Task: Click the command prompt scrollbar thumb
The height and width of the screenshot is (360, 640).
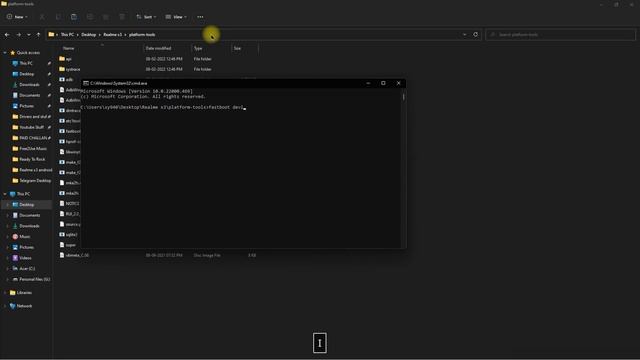Action: click(404, 97)
